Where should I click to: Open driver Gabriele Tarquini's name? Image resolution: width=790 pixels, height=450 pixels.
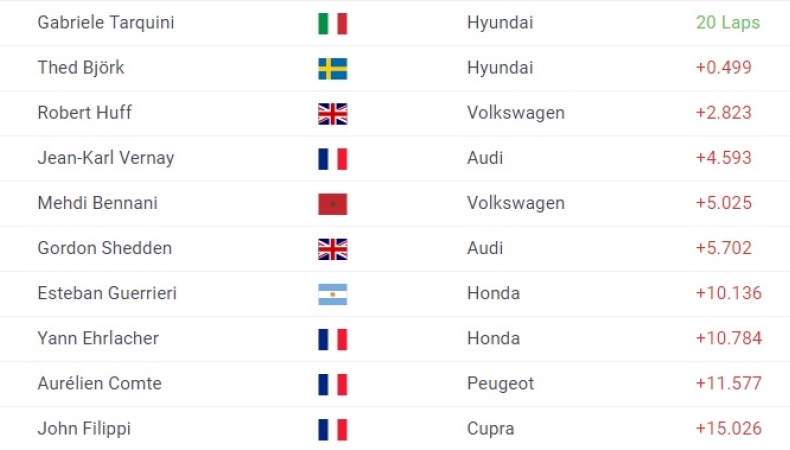(105, 23)
